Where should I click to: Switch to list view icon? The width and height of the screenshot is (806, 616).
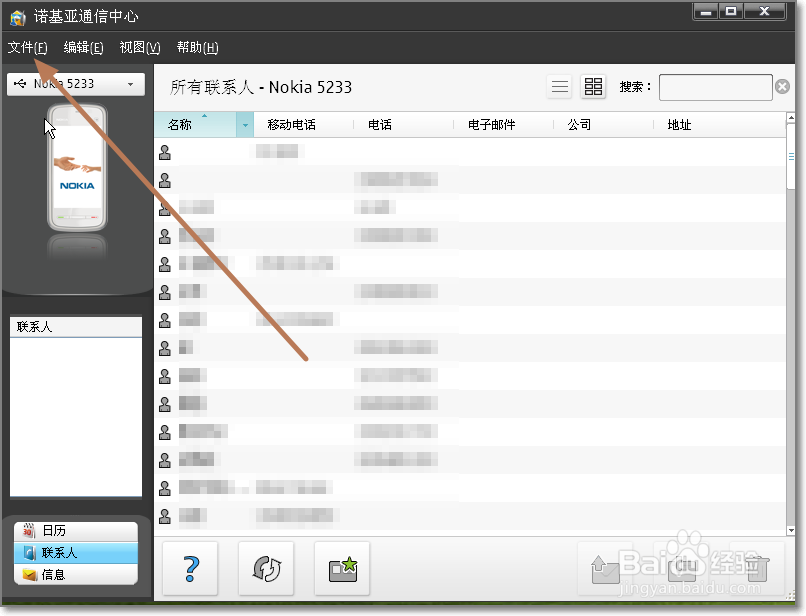tap(560, 86)
